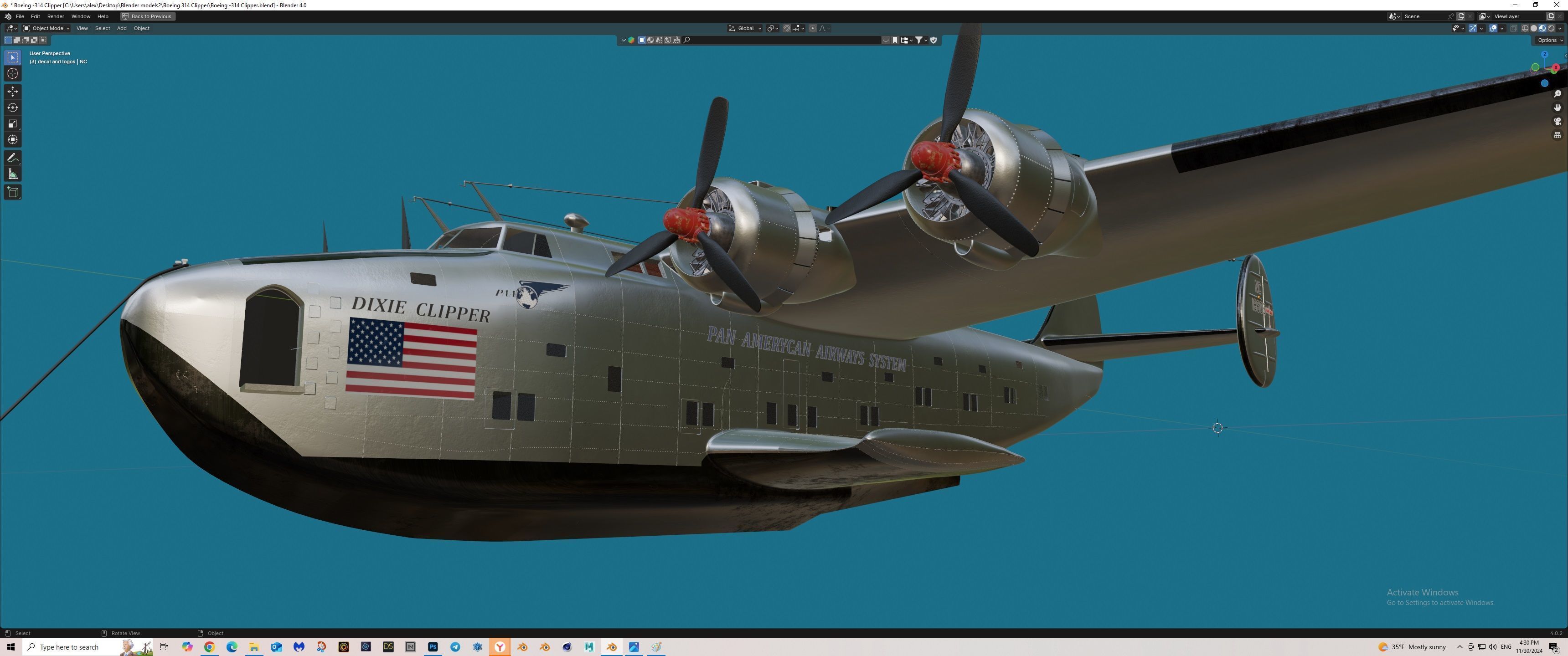Click the outliner bookmark icon
Image resolution: width=1568 pixels, height=656 pixels.
point(895,40)
